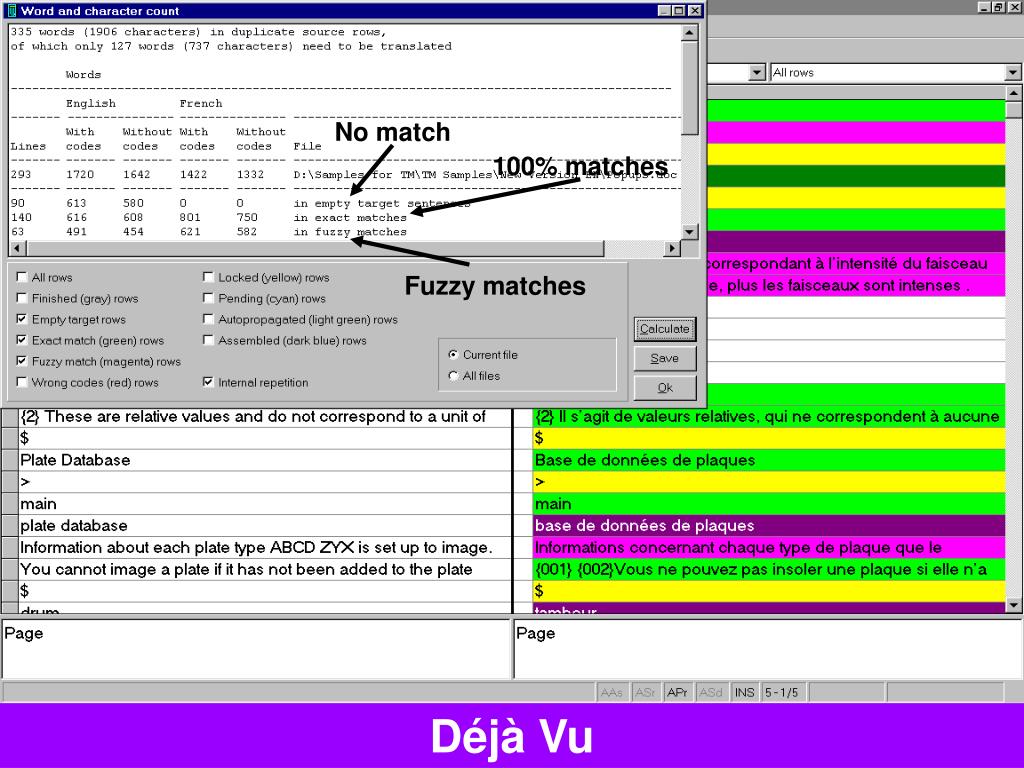Click the INS indicator in the status bar
Screen dimensions: 1024x768
click(744, 692)
